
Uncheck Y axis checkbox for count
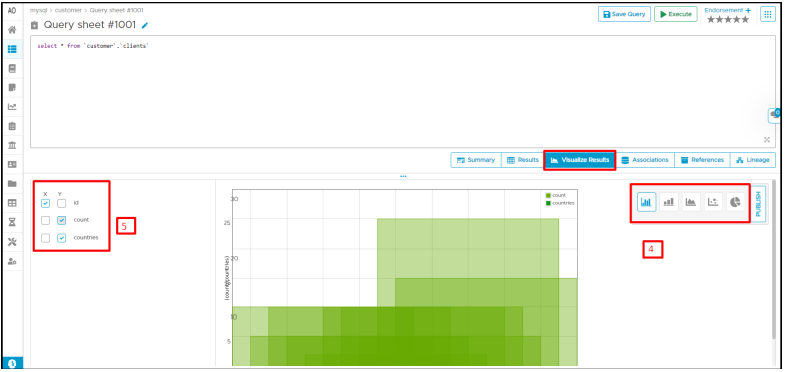coord(62,220)
